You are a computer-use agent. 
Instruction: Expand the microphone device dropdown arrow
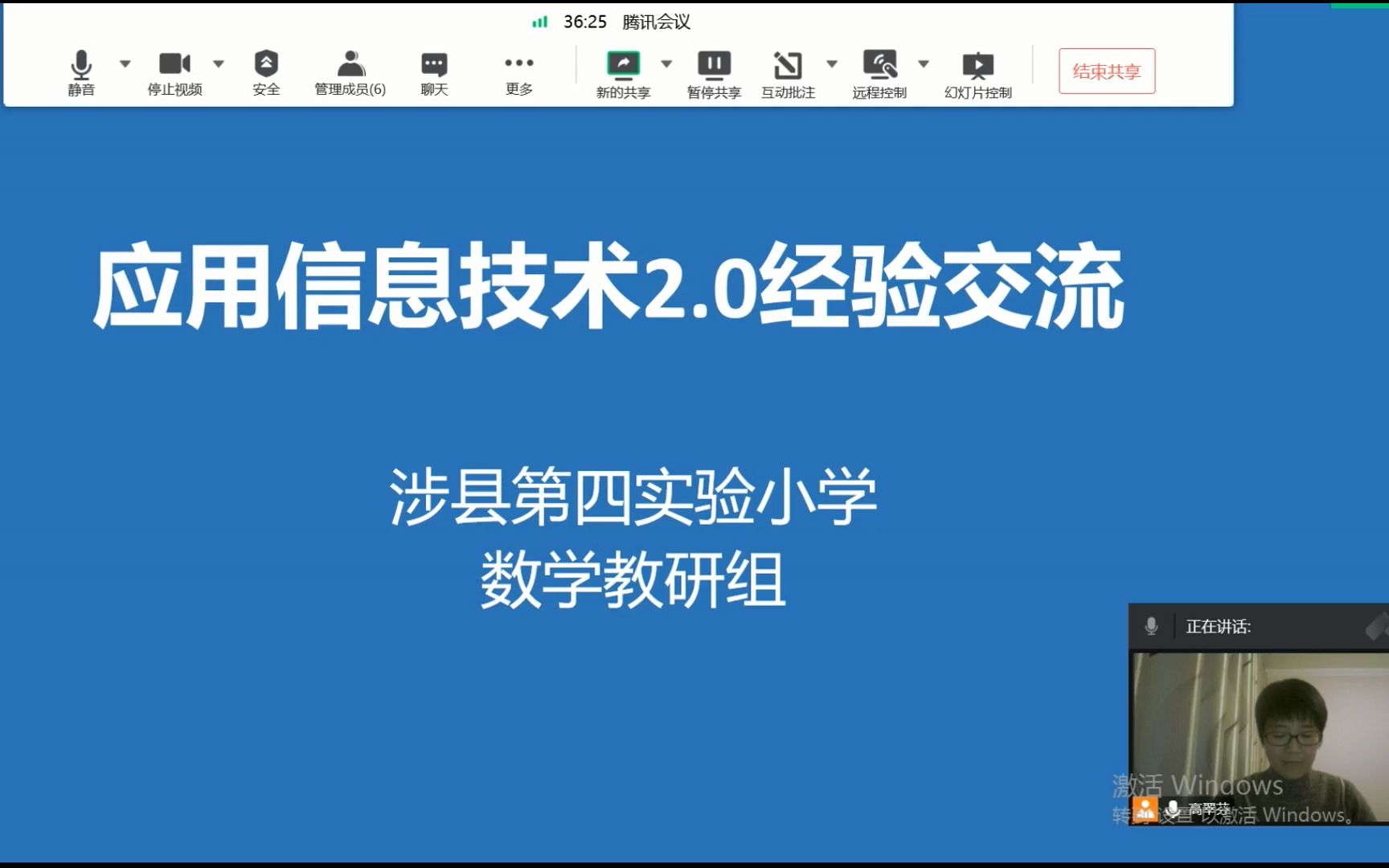coord(125,63)
